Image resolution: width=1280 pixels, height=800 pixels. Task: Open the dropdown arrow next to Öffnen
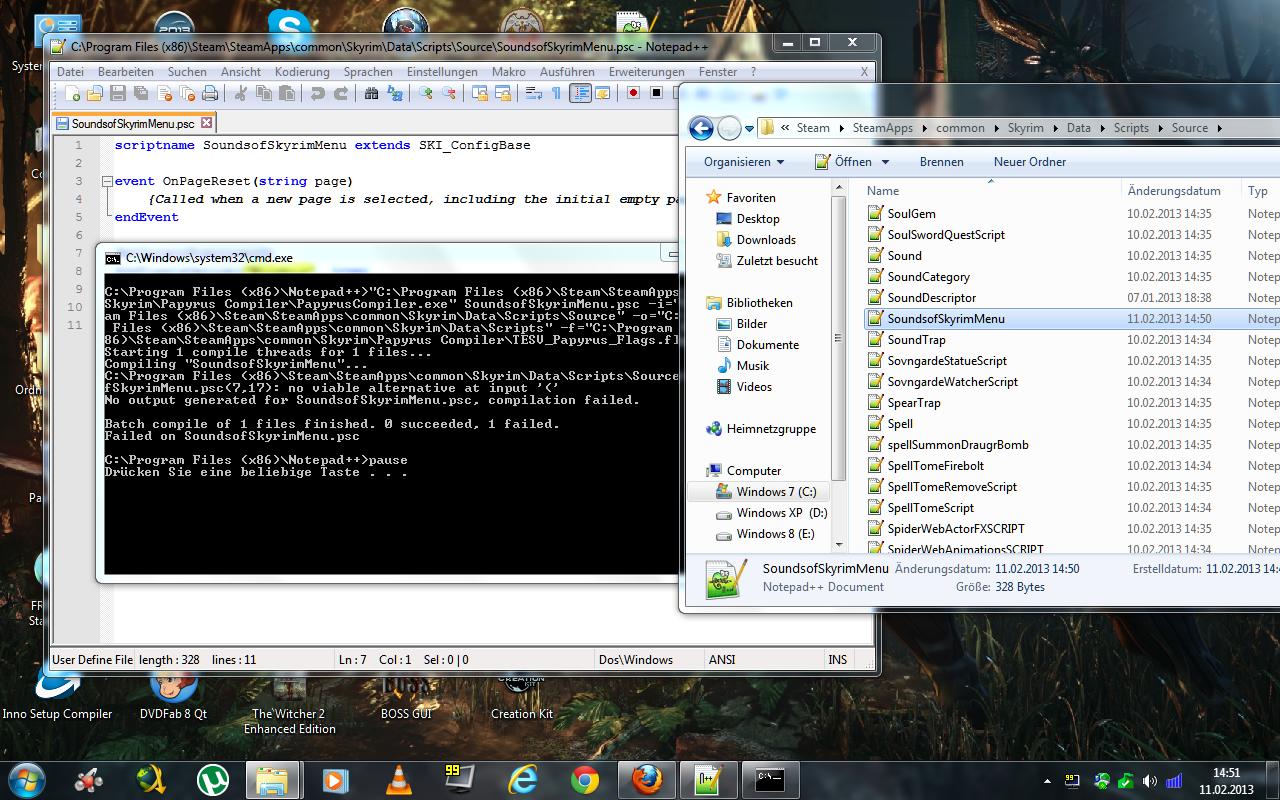(x=884, y=162)
